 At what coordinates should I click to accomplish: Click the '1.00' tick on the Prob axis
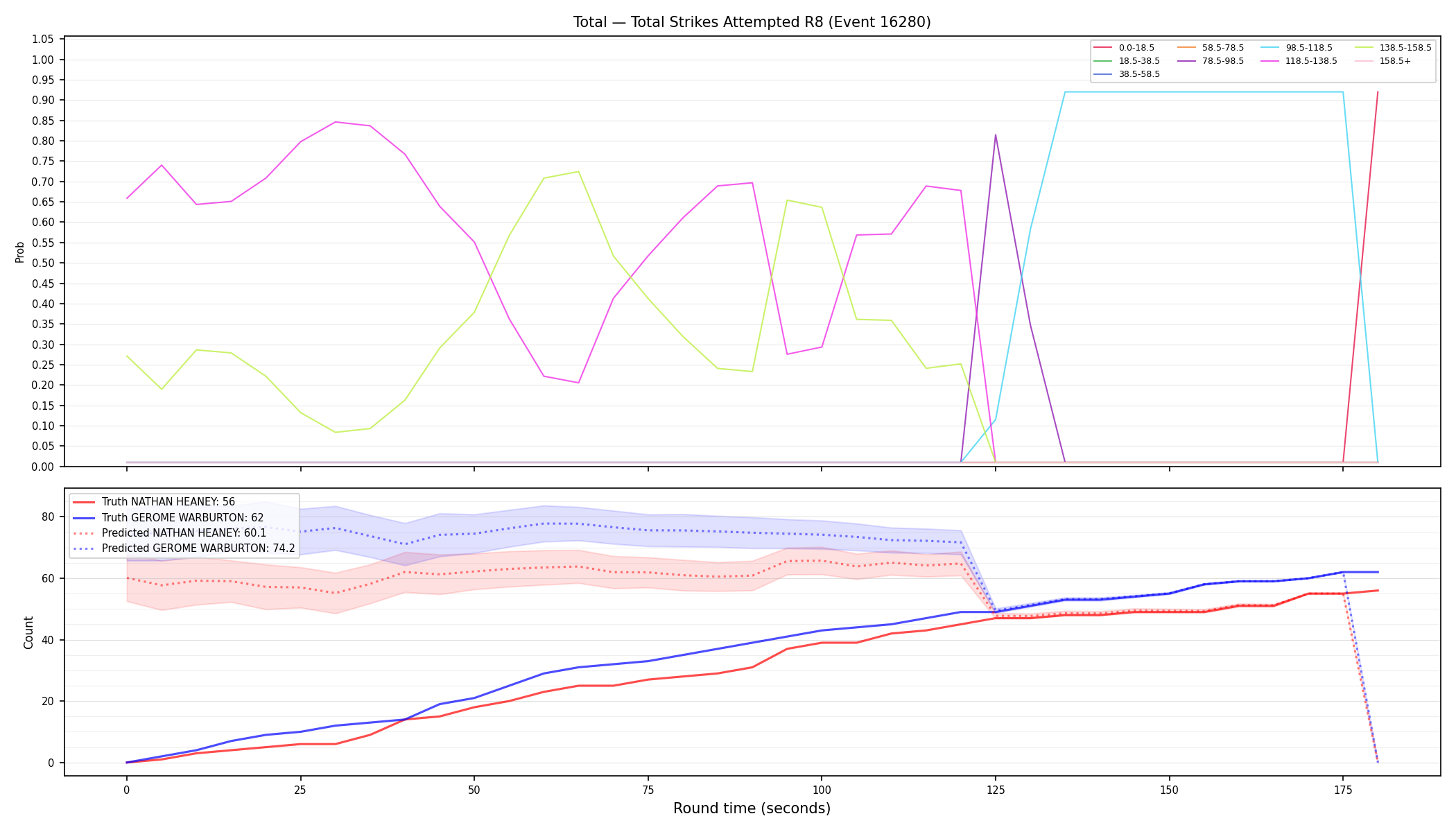point(43,60)
